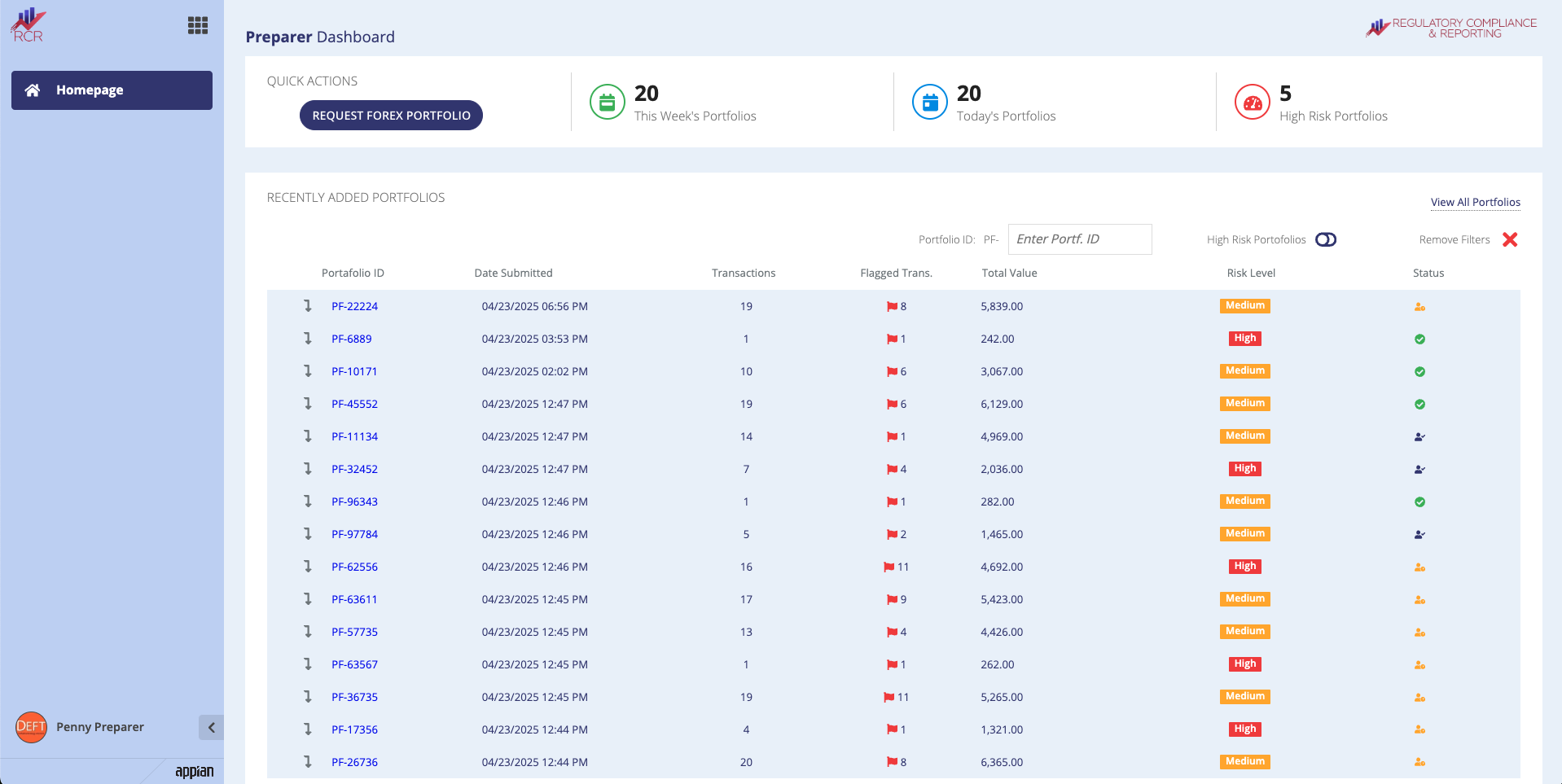
Task: Open portfolio link PF-26736
Action: pyautogui.click(x=354, y=763)
